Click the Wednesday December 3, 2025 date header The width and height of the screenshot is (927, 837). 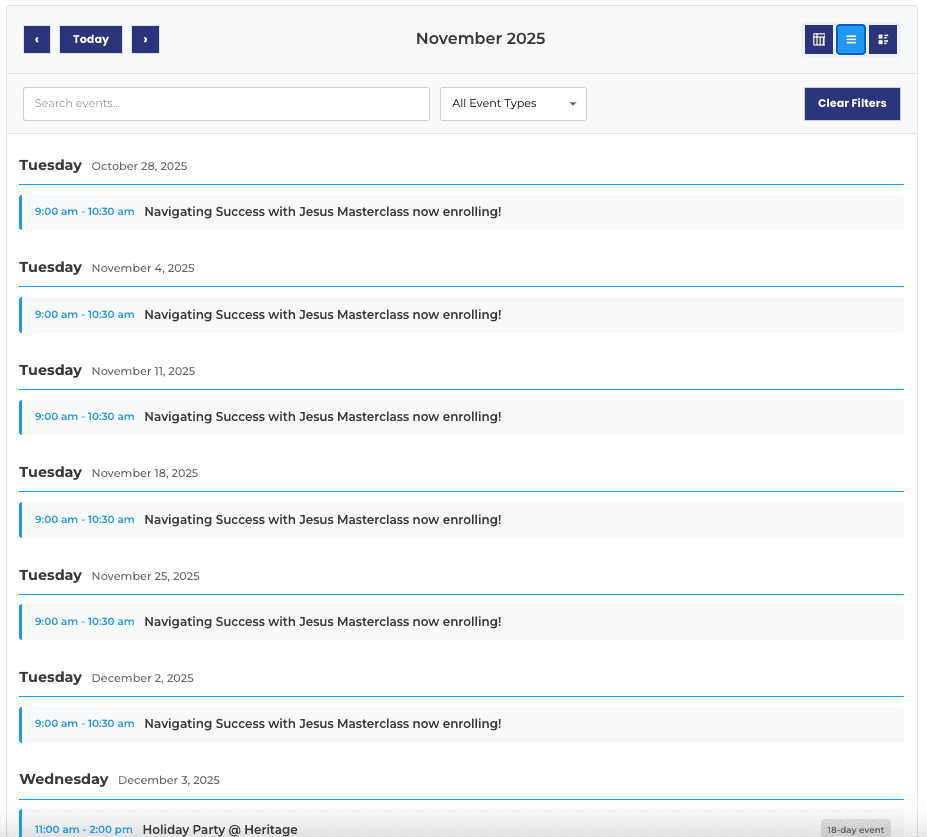(x=119, y=780)
